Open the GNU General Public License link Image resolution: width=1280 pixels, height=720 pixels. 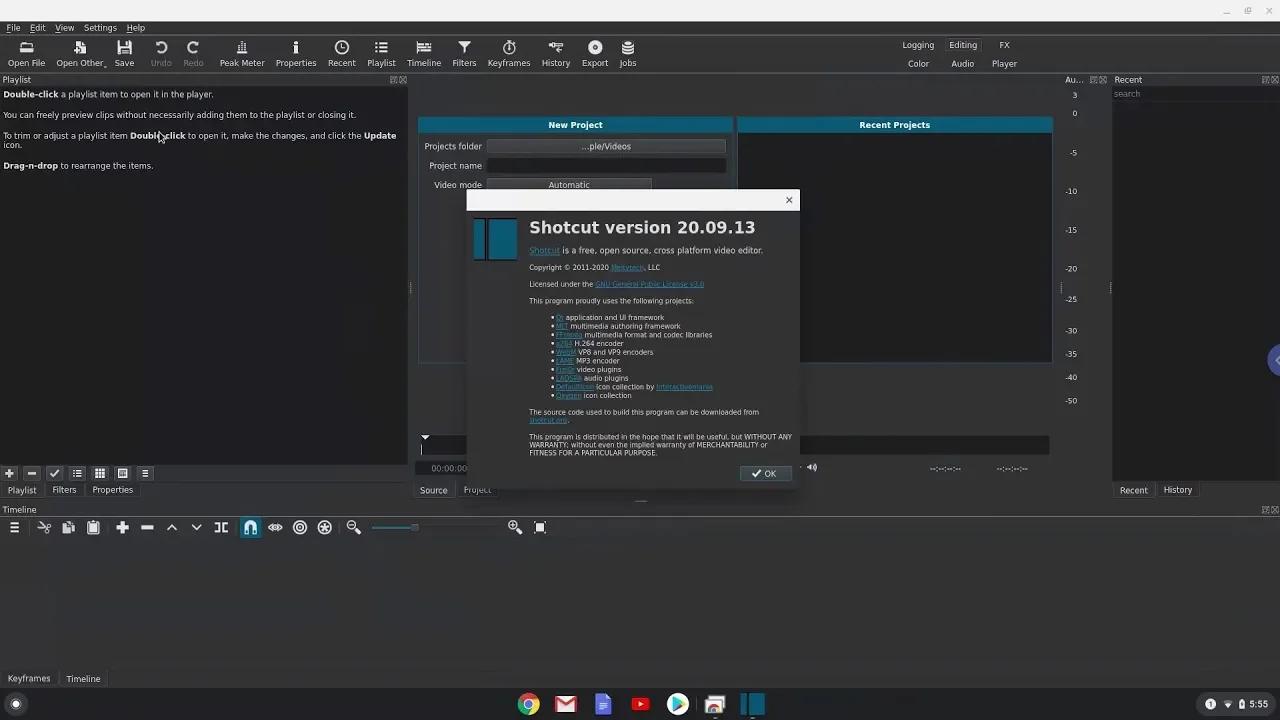point(649,284)
